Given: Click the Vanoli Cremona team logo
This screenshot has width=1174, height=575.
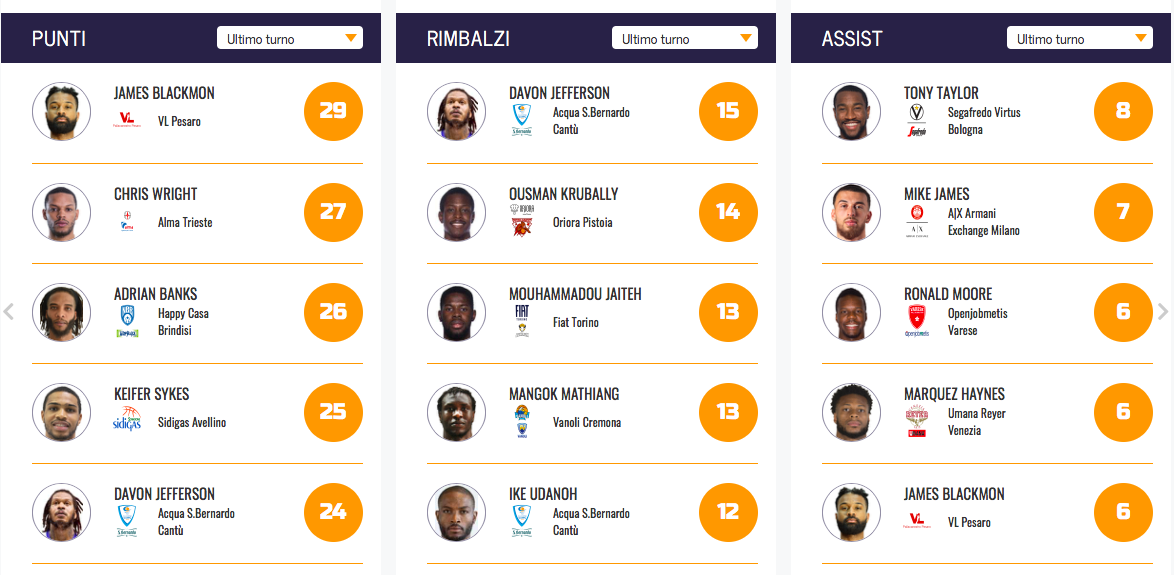Looking at the screenshot, I should pyautogui.click(x=522, y=421).
